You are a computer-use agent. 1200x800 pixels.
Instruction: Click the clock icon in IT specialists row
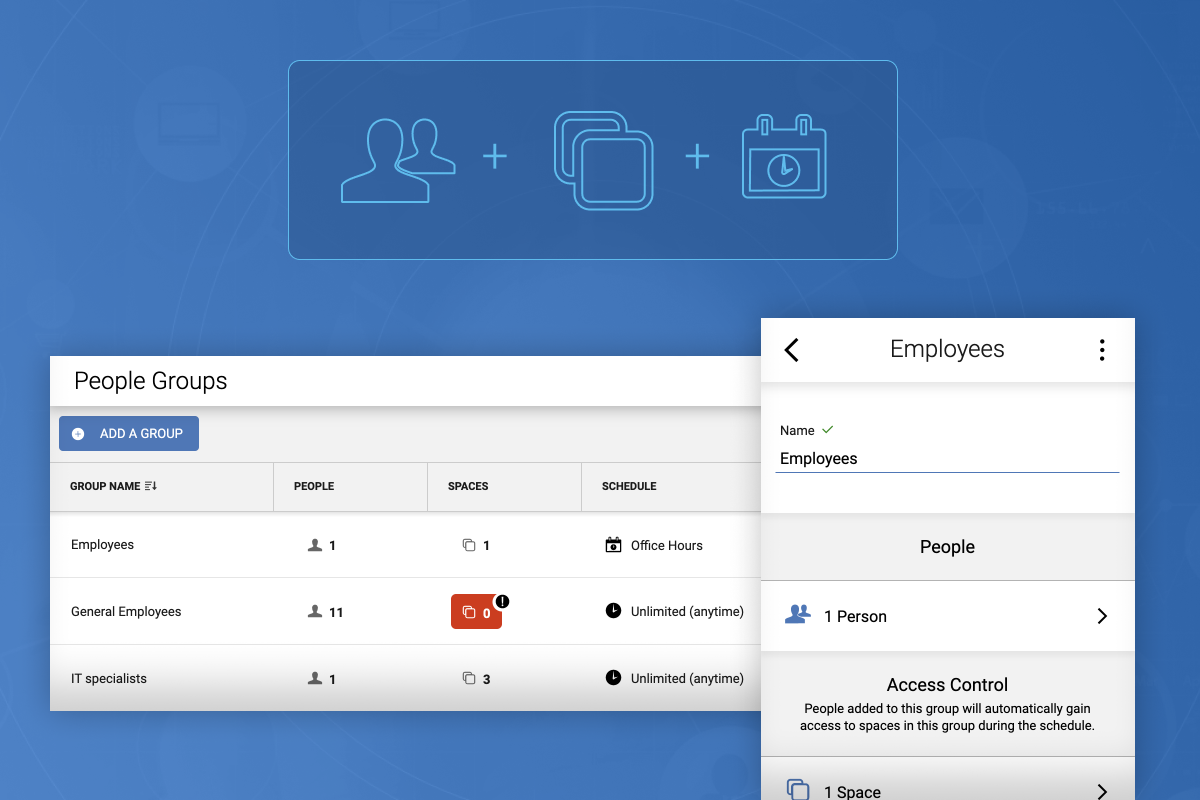[x=614, y=678]
